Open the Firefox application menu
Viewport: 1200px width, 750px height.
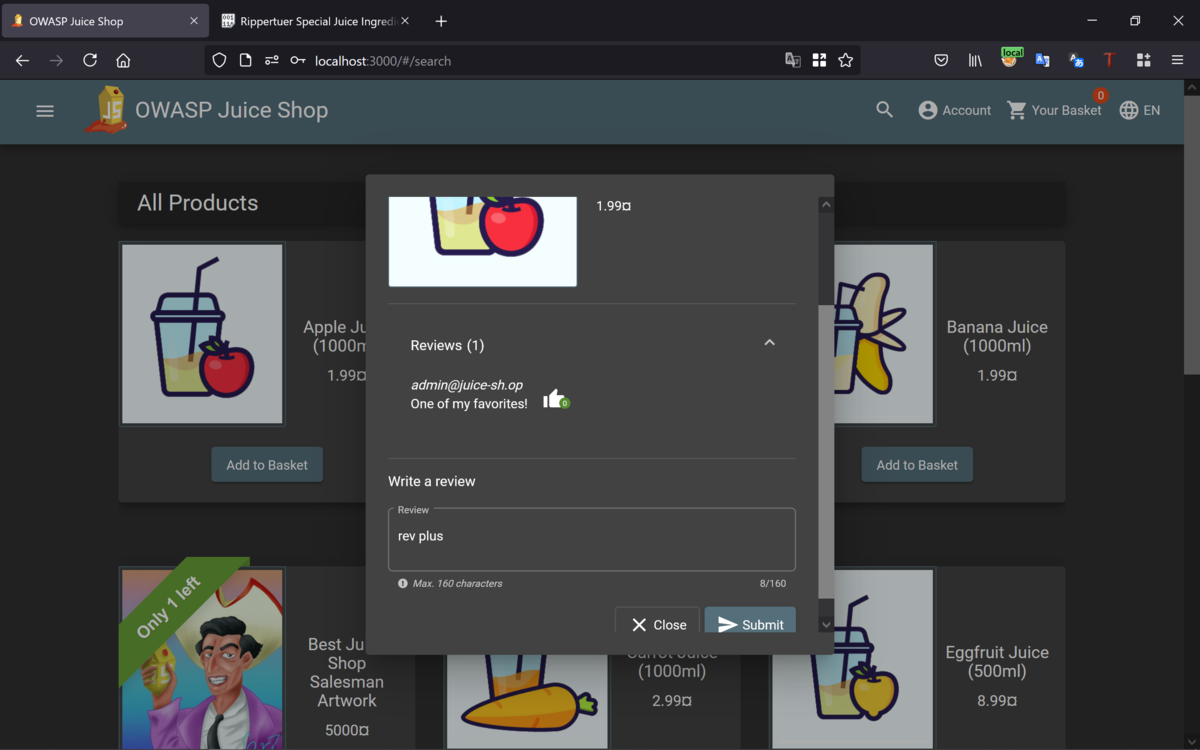[1177, 61]
